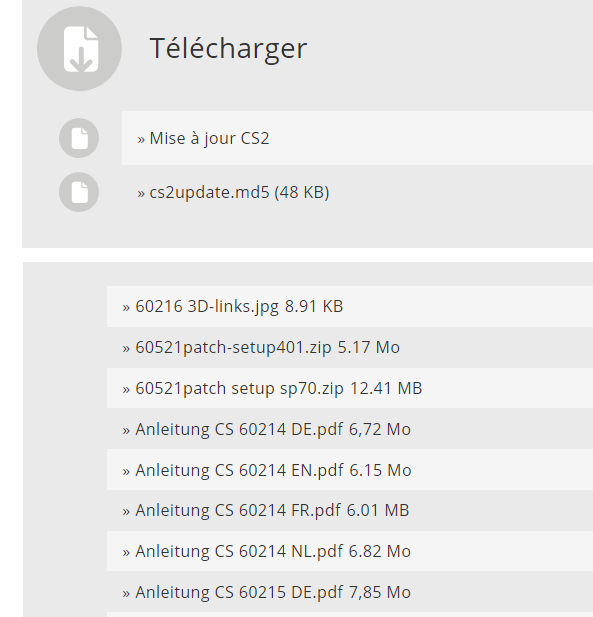Click the » arrow before Anleitung CS 60215 DE.pdf
The height and width of the screenshot is (617, 593).
tap(126, 593)
